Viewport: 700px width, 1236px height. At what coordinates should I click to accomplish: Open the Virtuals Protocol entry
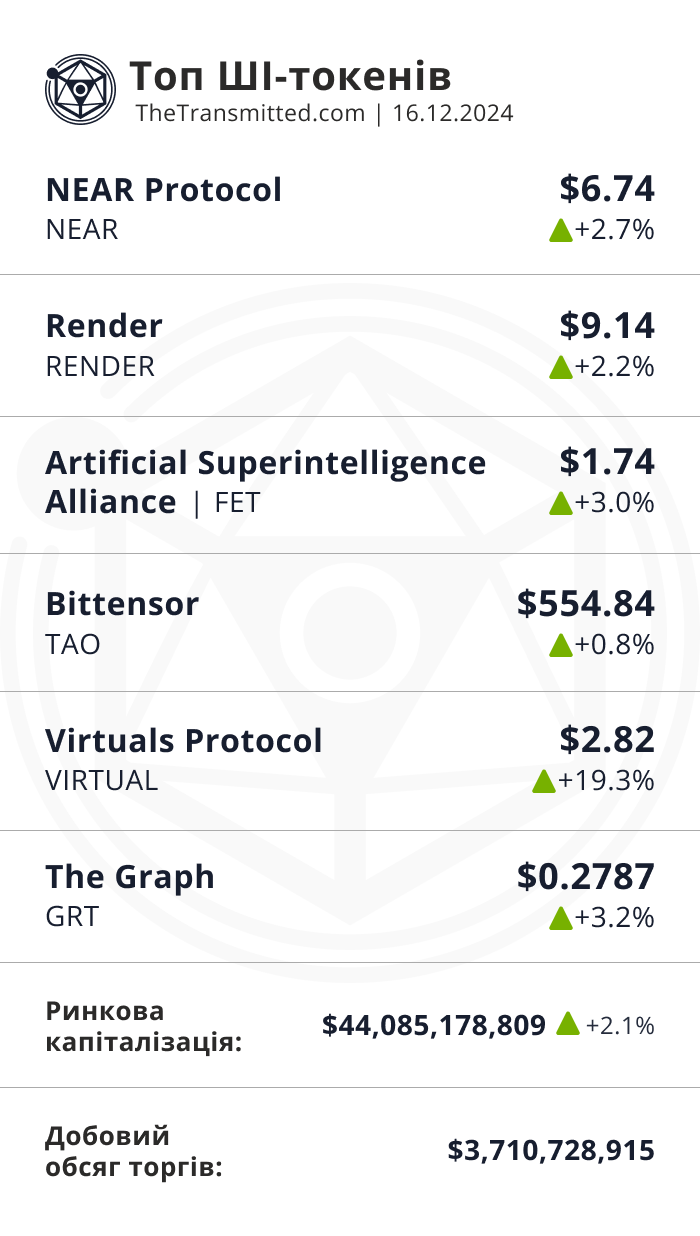184,741
